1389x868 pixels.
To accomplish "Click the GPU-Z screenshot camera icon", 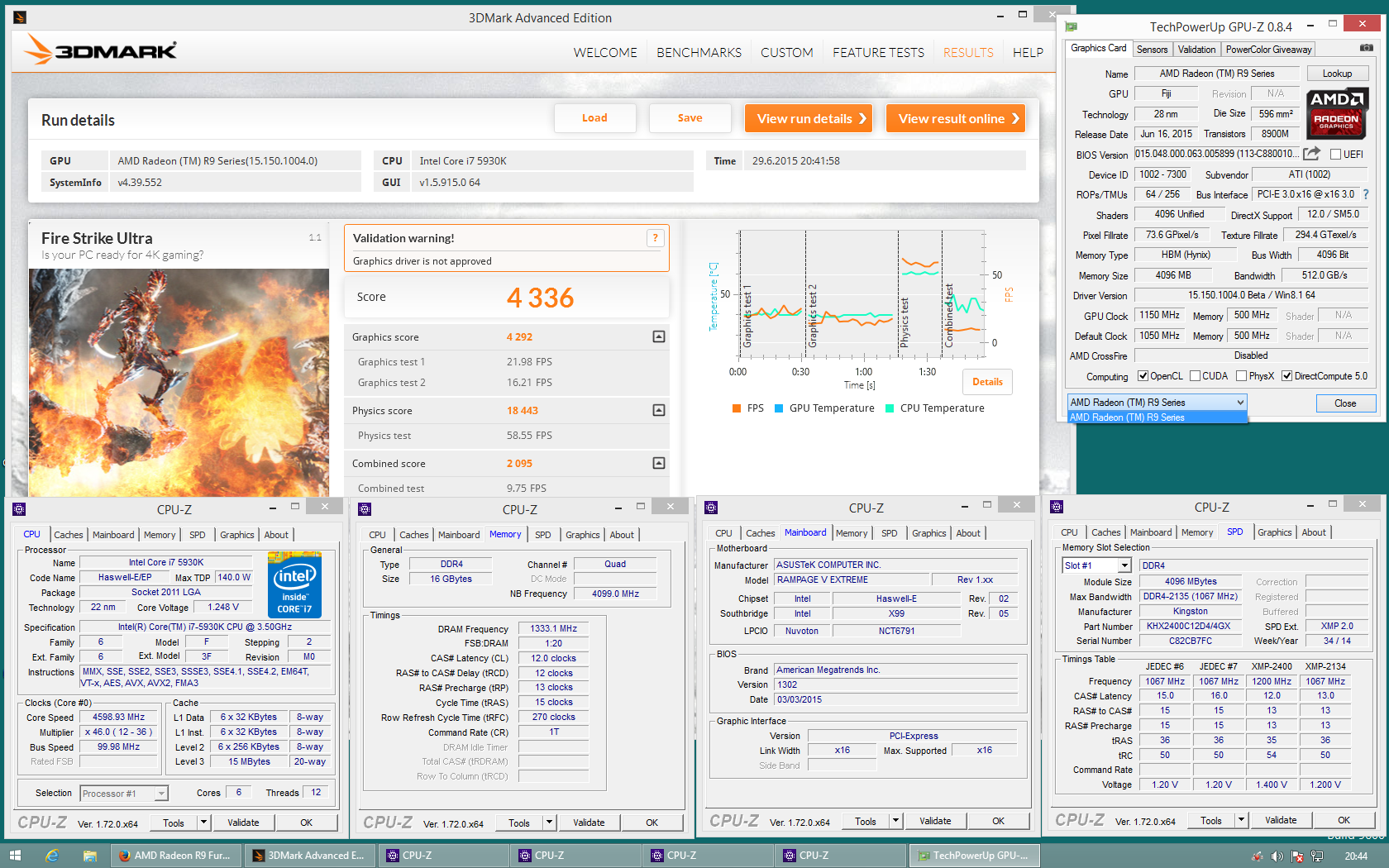I will point(1367,48).
